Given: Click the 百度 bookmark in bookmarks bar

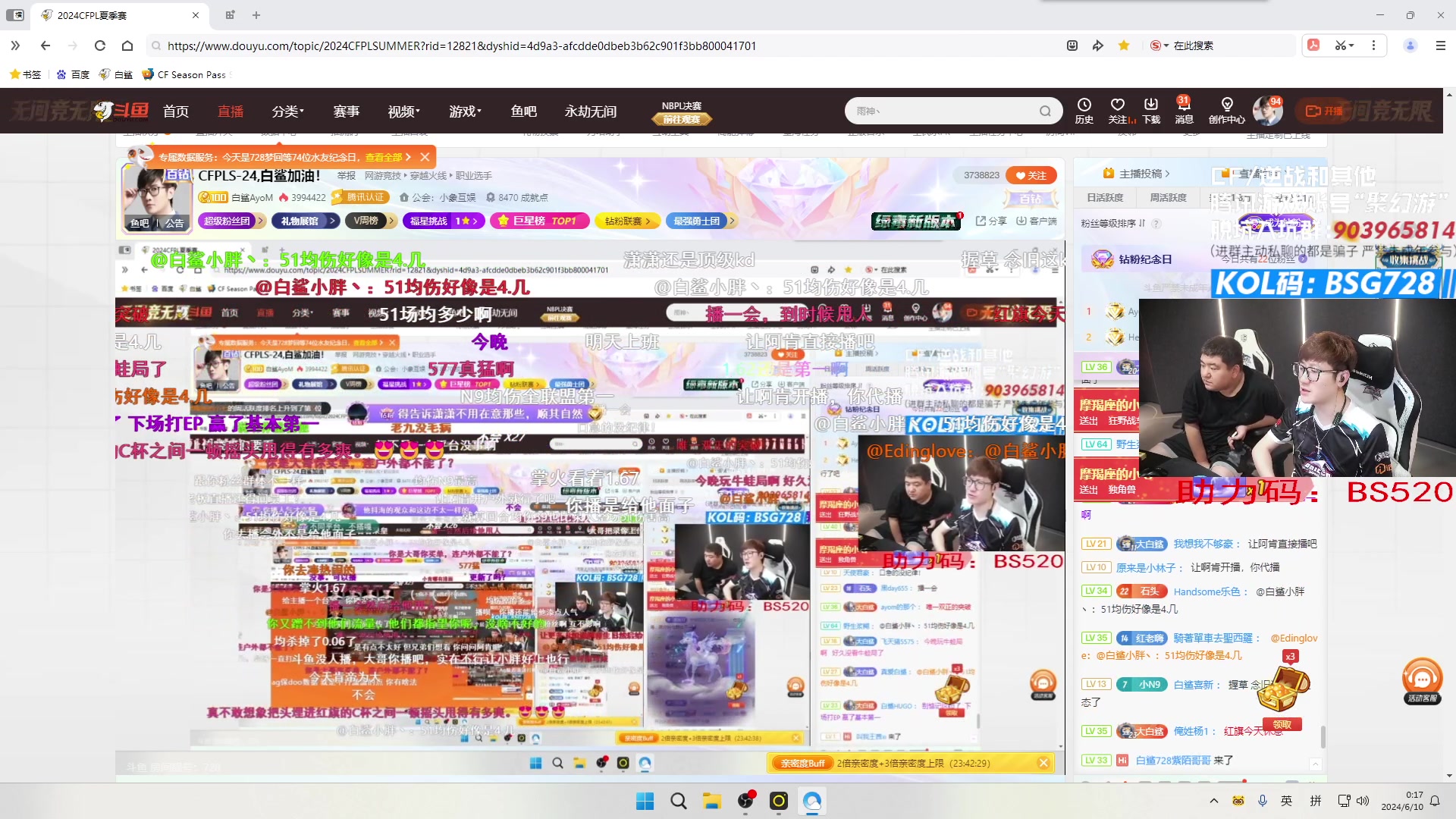Looking at the screenshot, I should [x=74, y=74].
